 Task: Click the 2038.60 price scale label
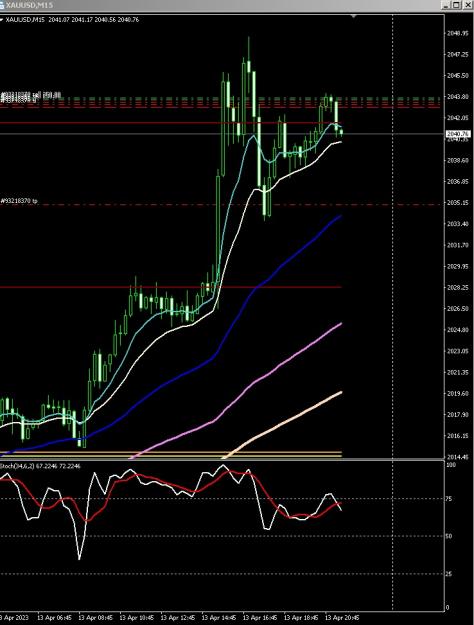click(457, 160)
